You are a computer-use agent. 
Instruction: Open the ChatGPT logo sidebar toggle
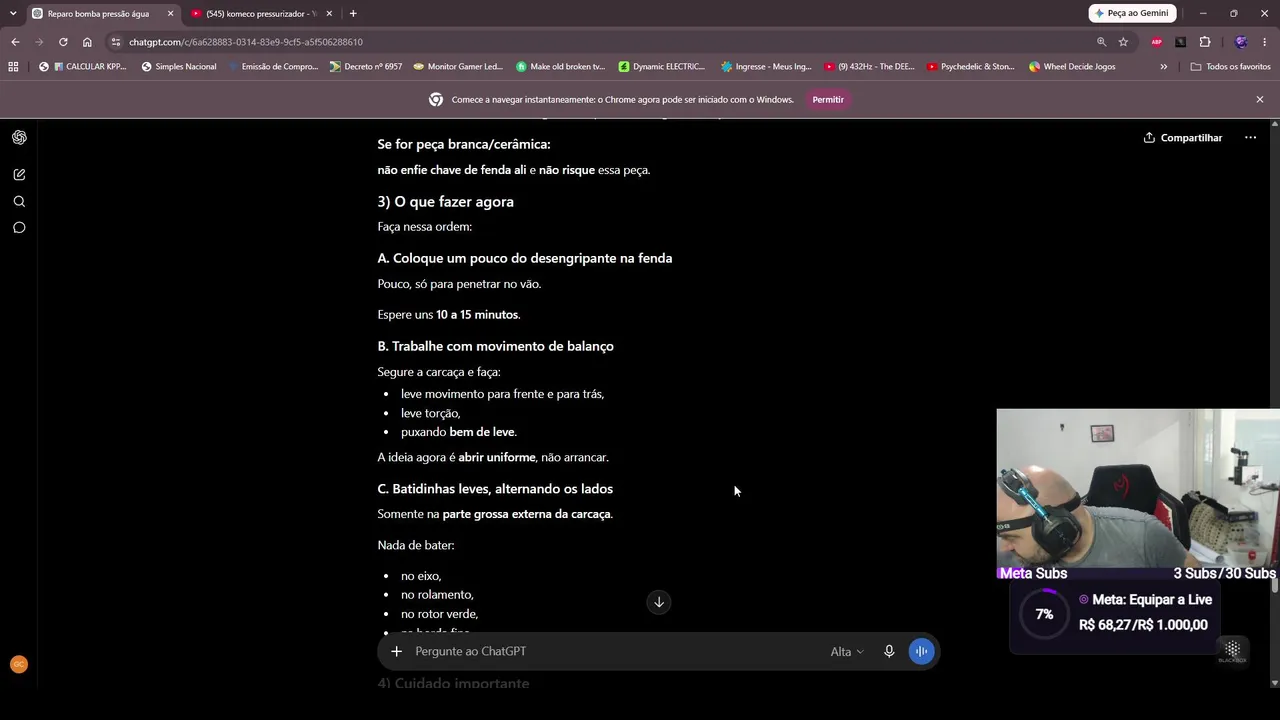point(19,138)
